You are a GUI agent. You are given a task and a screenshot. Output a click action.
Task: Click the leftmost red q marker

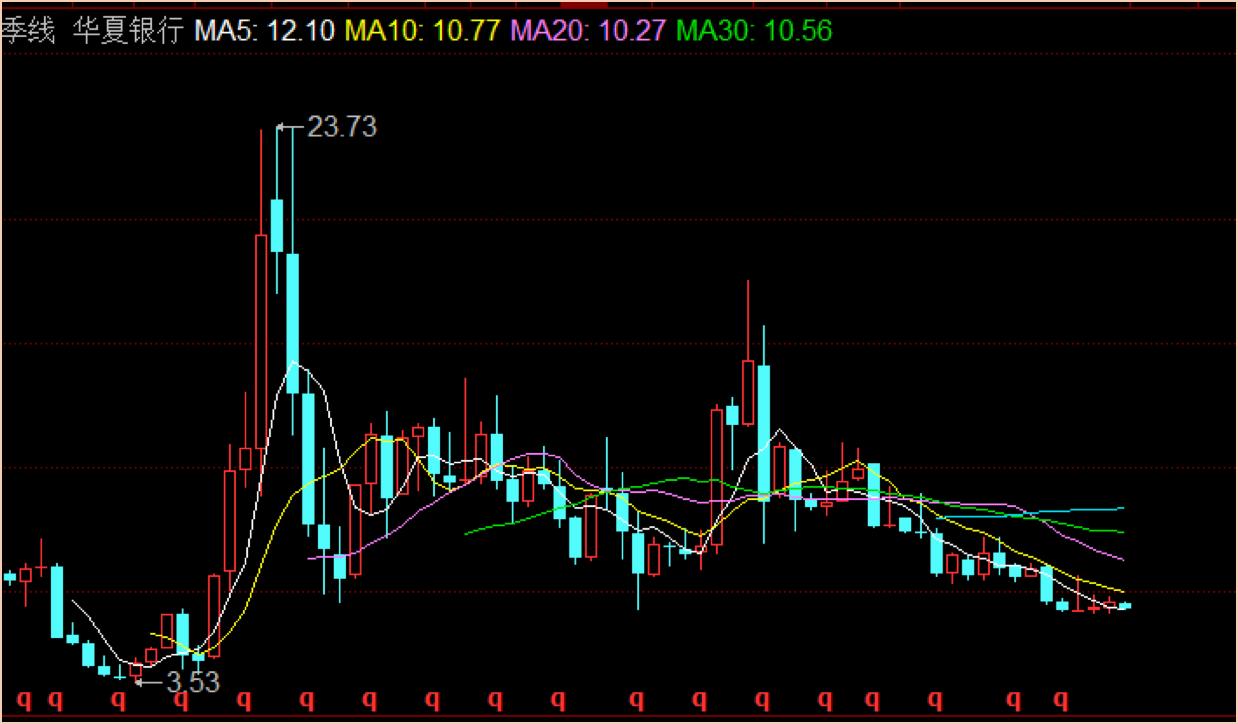24,699
